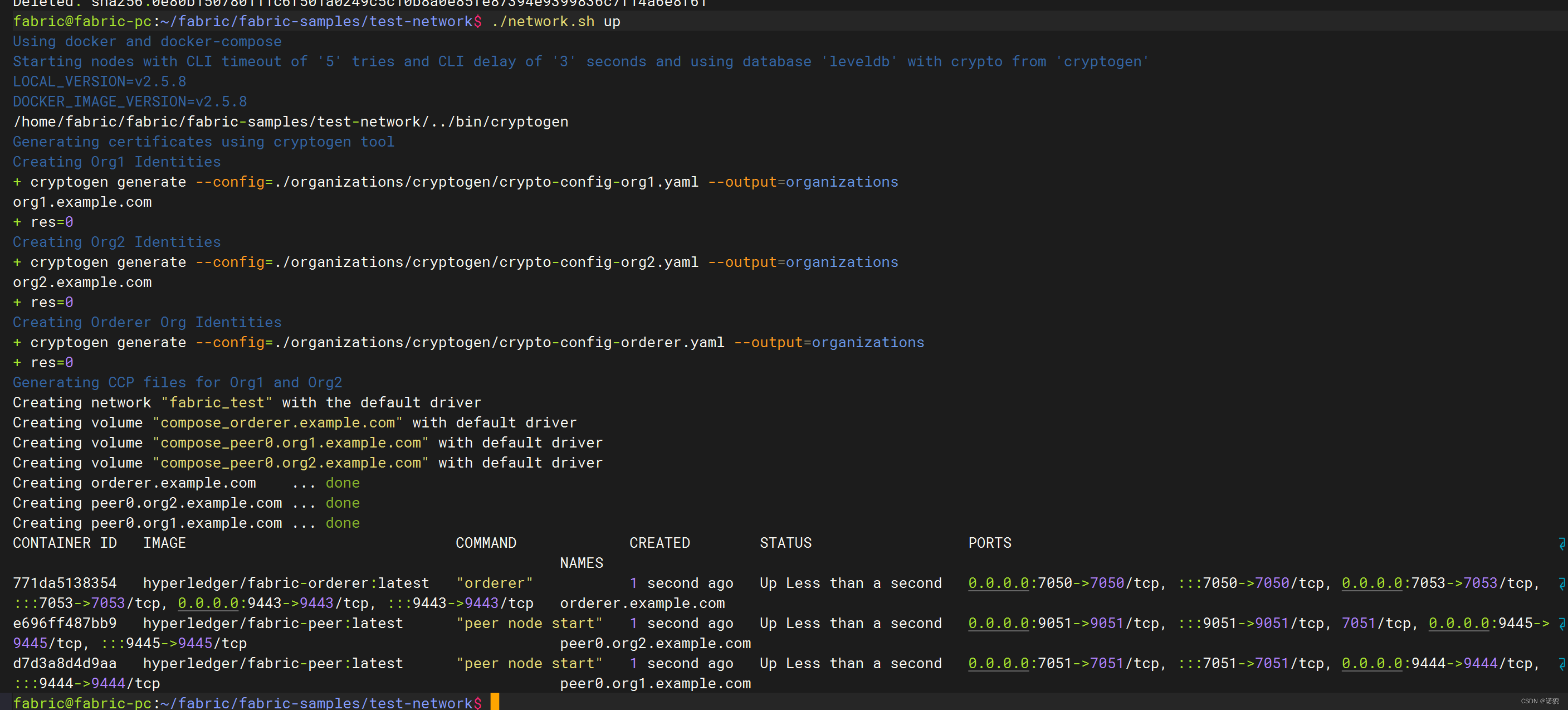Click 'done' after Creating orderer.example.com

(x=343, y=484)
